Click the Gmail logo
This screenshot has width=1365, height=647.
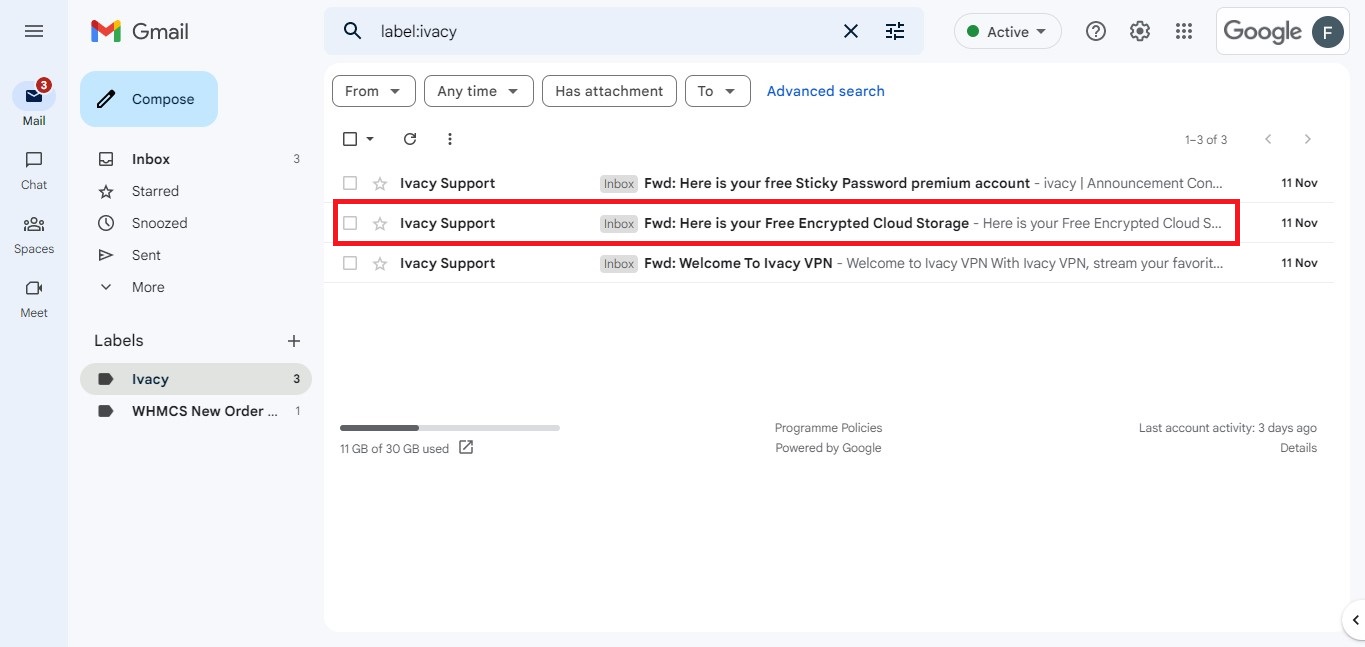(139, 31)
